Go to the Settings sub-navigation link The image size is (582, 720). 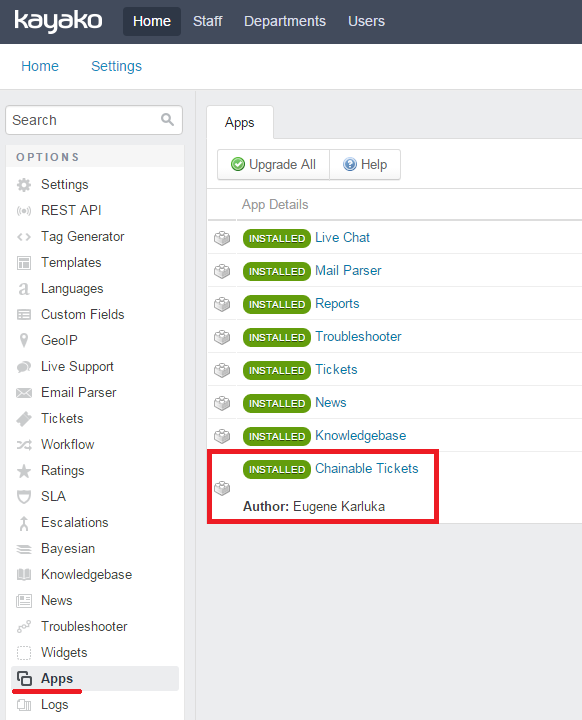pos(117,66)
